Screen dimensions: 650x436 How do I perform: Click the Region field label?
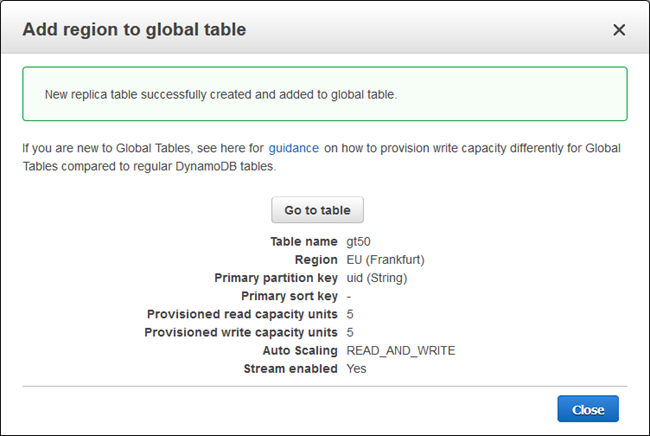click(316, 260)
